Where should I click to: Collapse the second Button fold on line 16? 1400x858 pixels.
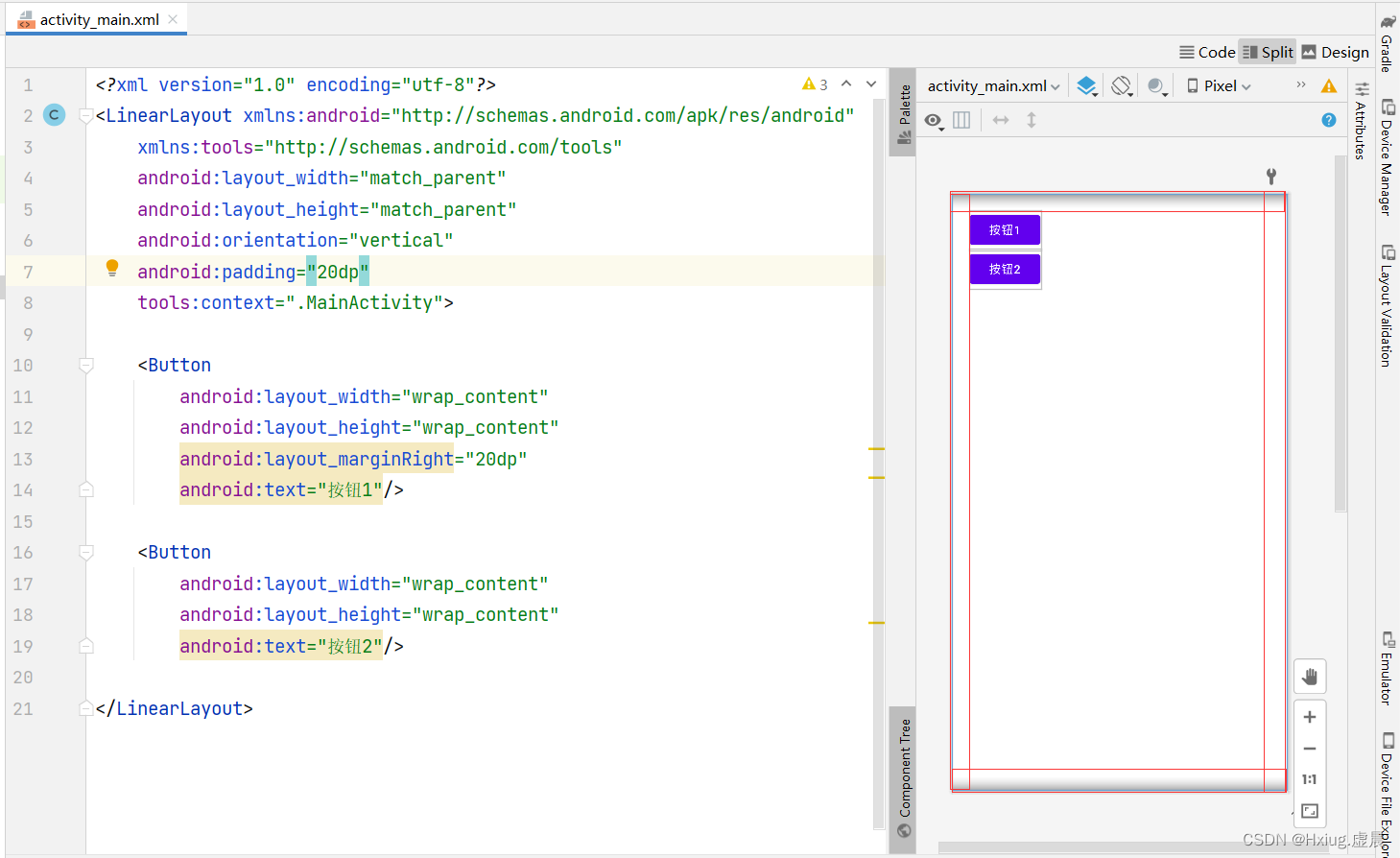[x=85, y=553]
